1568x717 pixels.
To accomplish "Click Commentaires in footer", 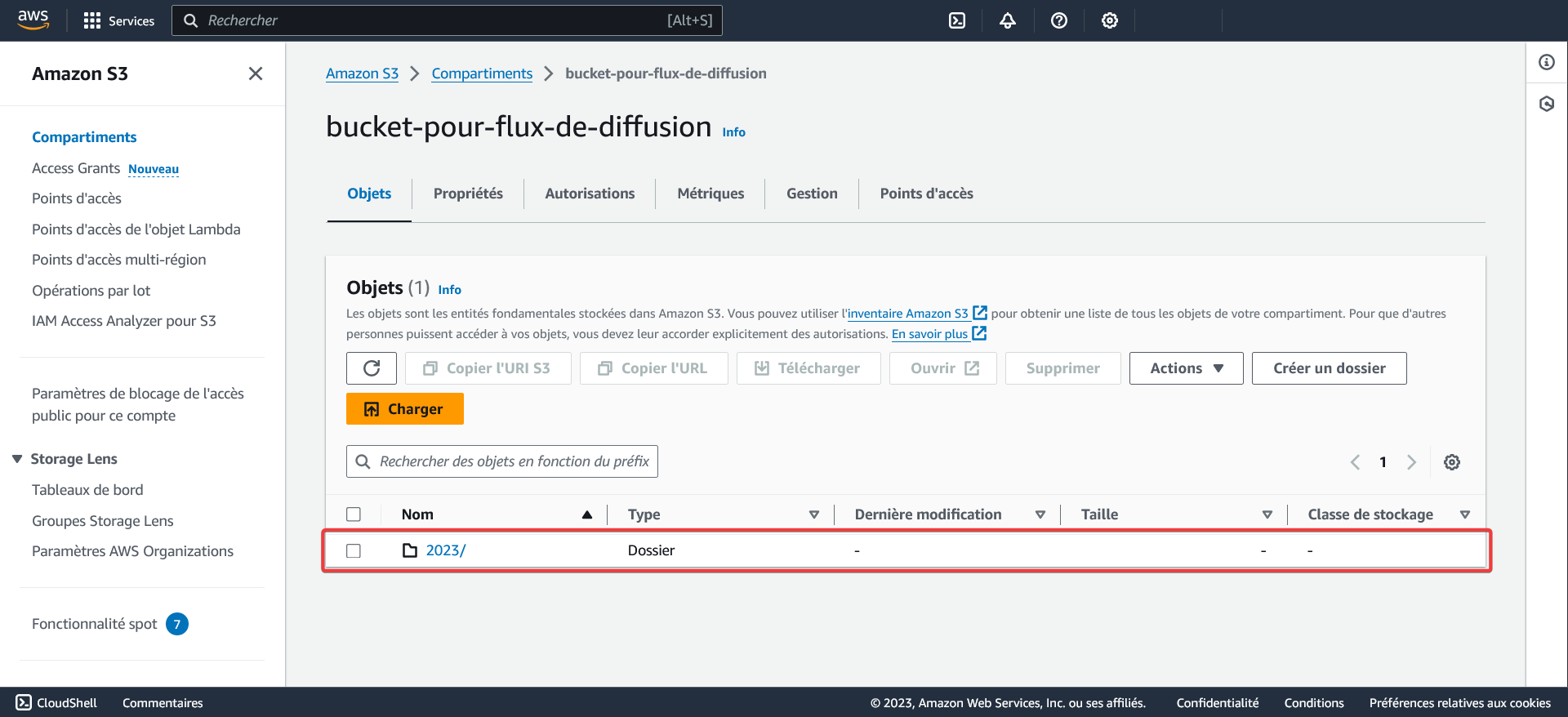I will click(x=163, y=702).
